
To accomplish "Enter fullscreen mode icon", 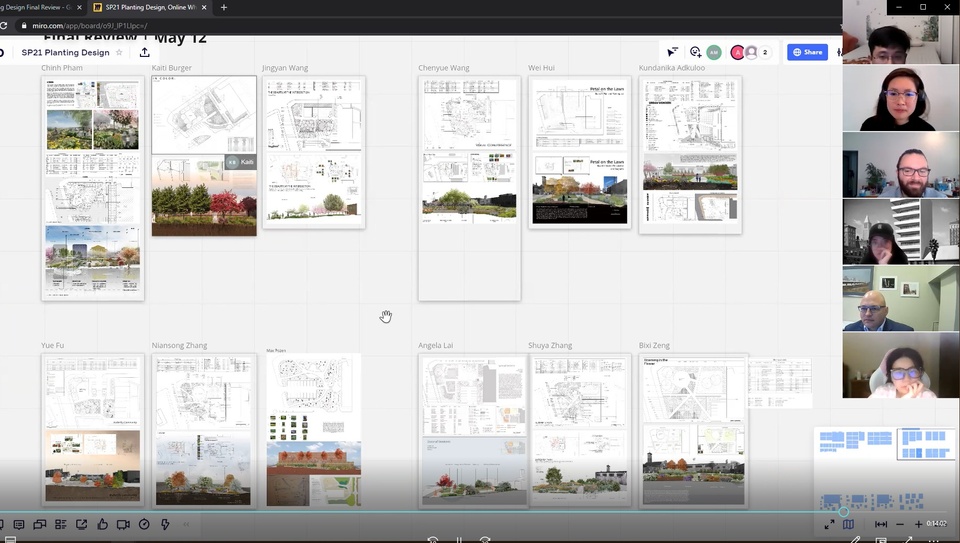I will [x=829, y=525].
